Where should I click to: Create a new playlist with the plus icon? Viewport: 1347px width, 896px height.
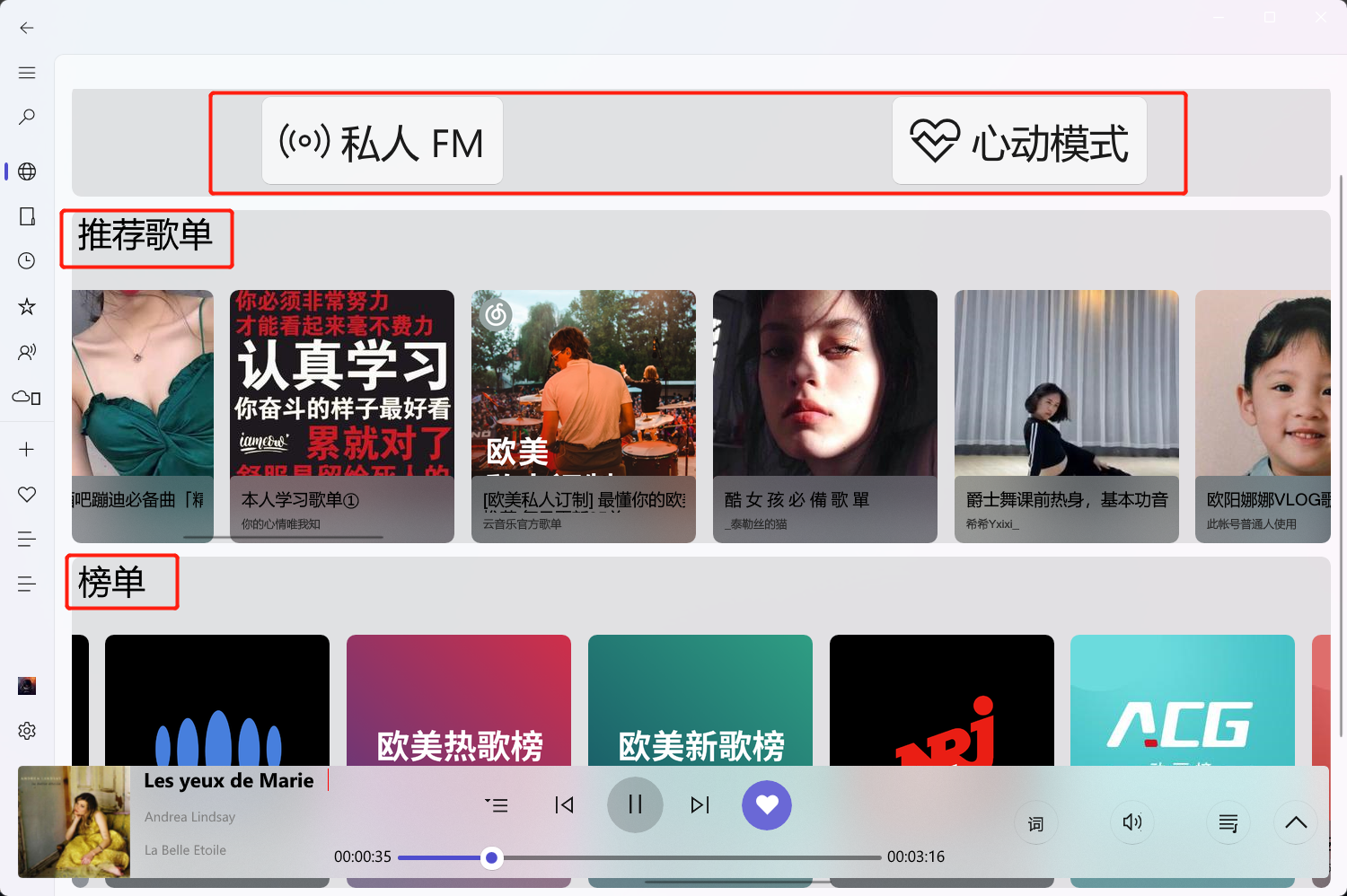click(27, 449)
